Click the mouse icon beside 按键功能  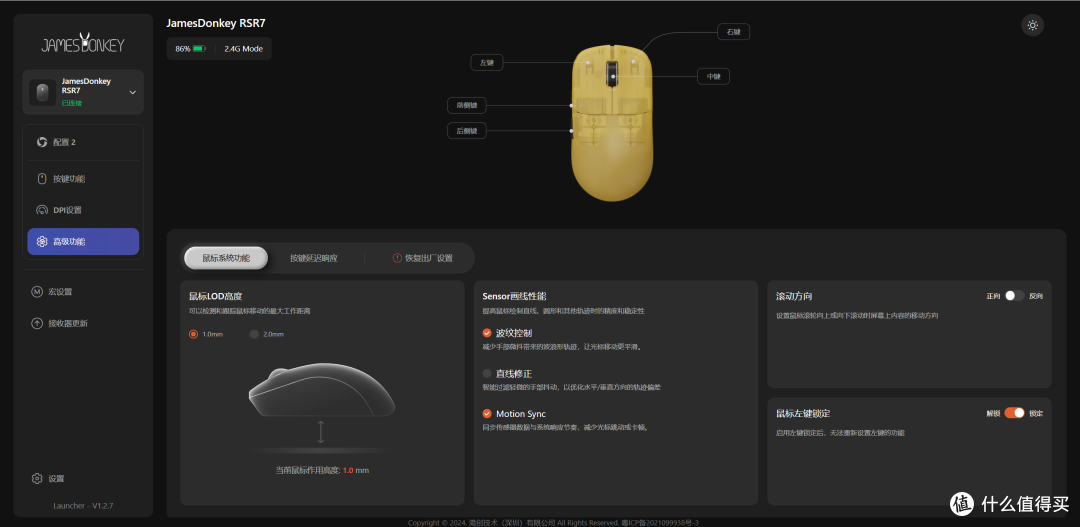click(x=41, y=178)
